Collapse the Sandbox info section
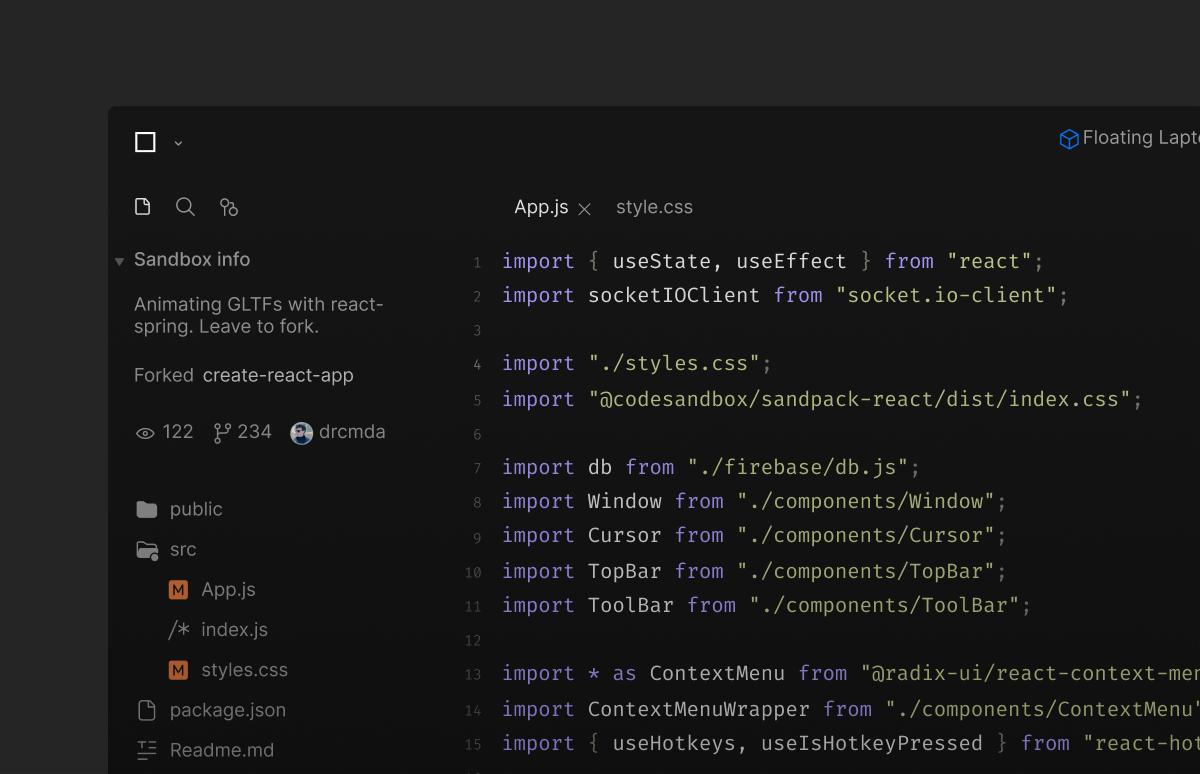This screenshot has height=774, width=1200. (119, 259)
